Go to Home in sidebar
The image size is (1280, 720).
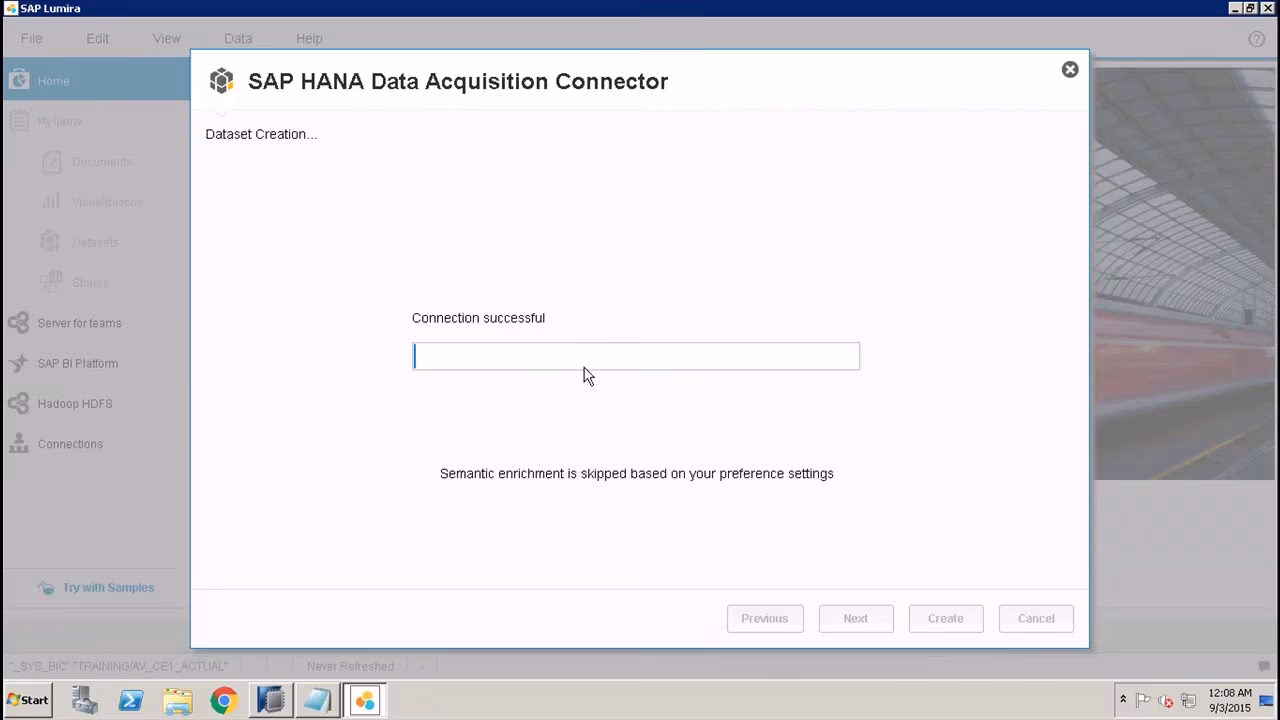click(95, 81)
